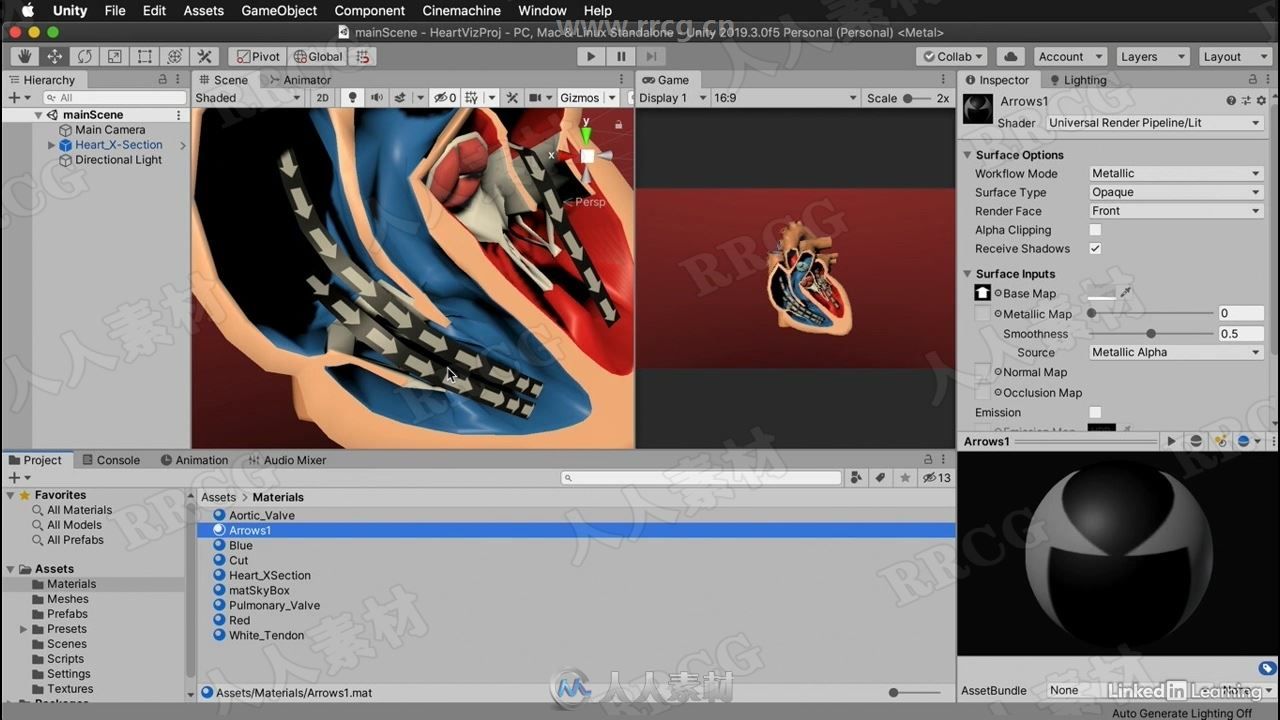
Task: Open saved searches star in Project panel
Action: (905, 478)
